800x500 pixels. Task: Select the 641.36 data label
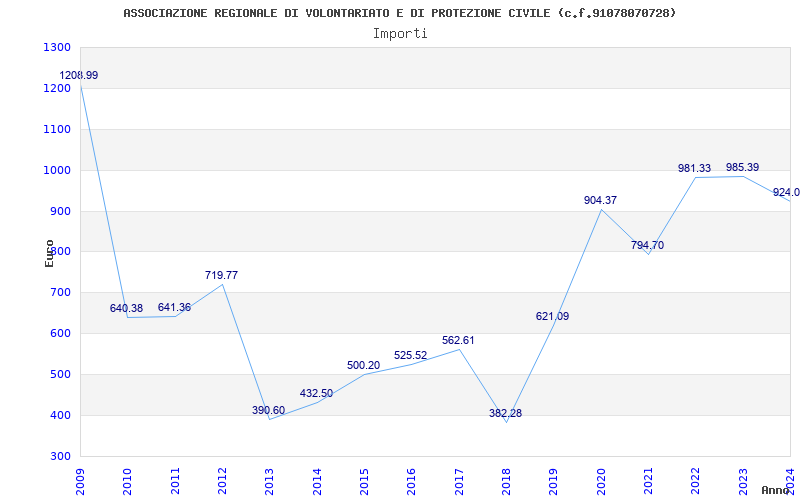click(174, 307)
